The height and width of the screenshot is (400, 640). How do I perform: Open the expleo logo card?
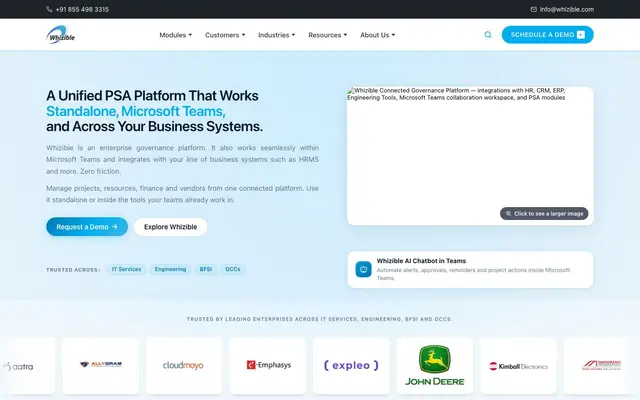351,366
